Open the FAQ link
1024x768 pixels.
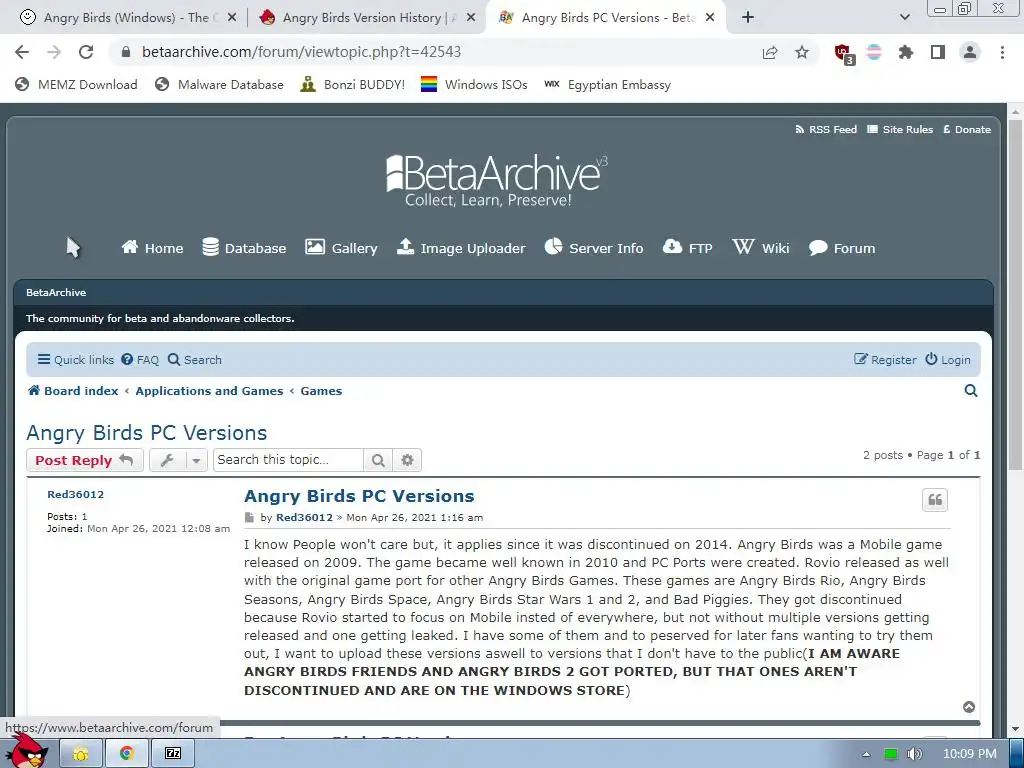(x=140, y=360)
